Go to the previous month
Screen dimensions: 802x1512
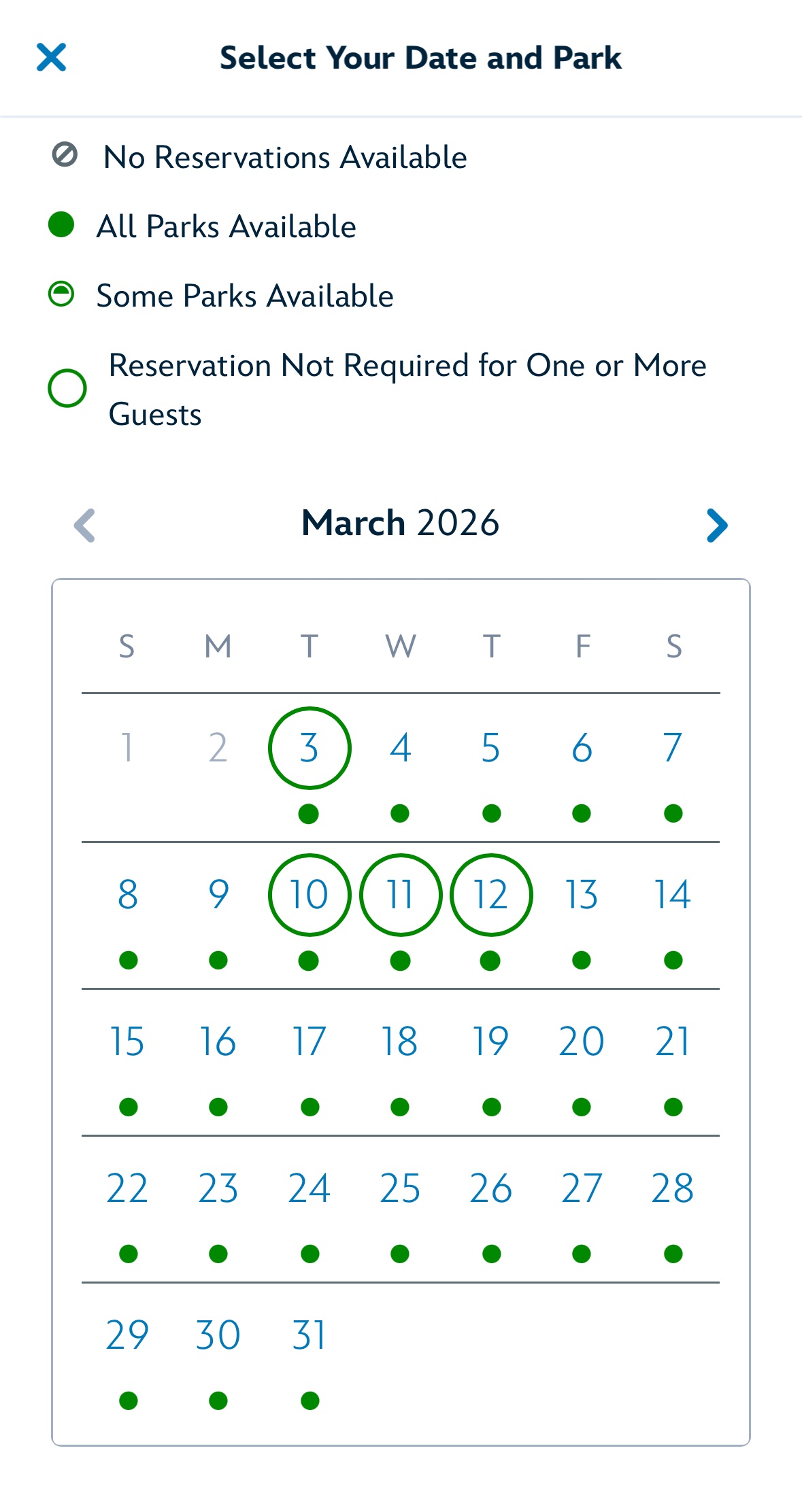pyautogui.click(x=84, y=526)
